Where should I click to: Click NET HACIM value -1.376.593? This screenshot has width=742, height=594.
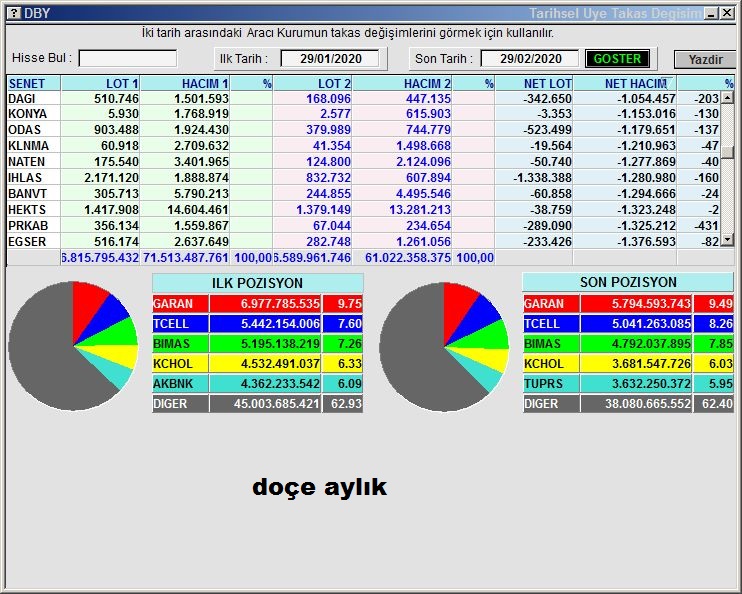pyautogui.click(x=646, y=242)
